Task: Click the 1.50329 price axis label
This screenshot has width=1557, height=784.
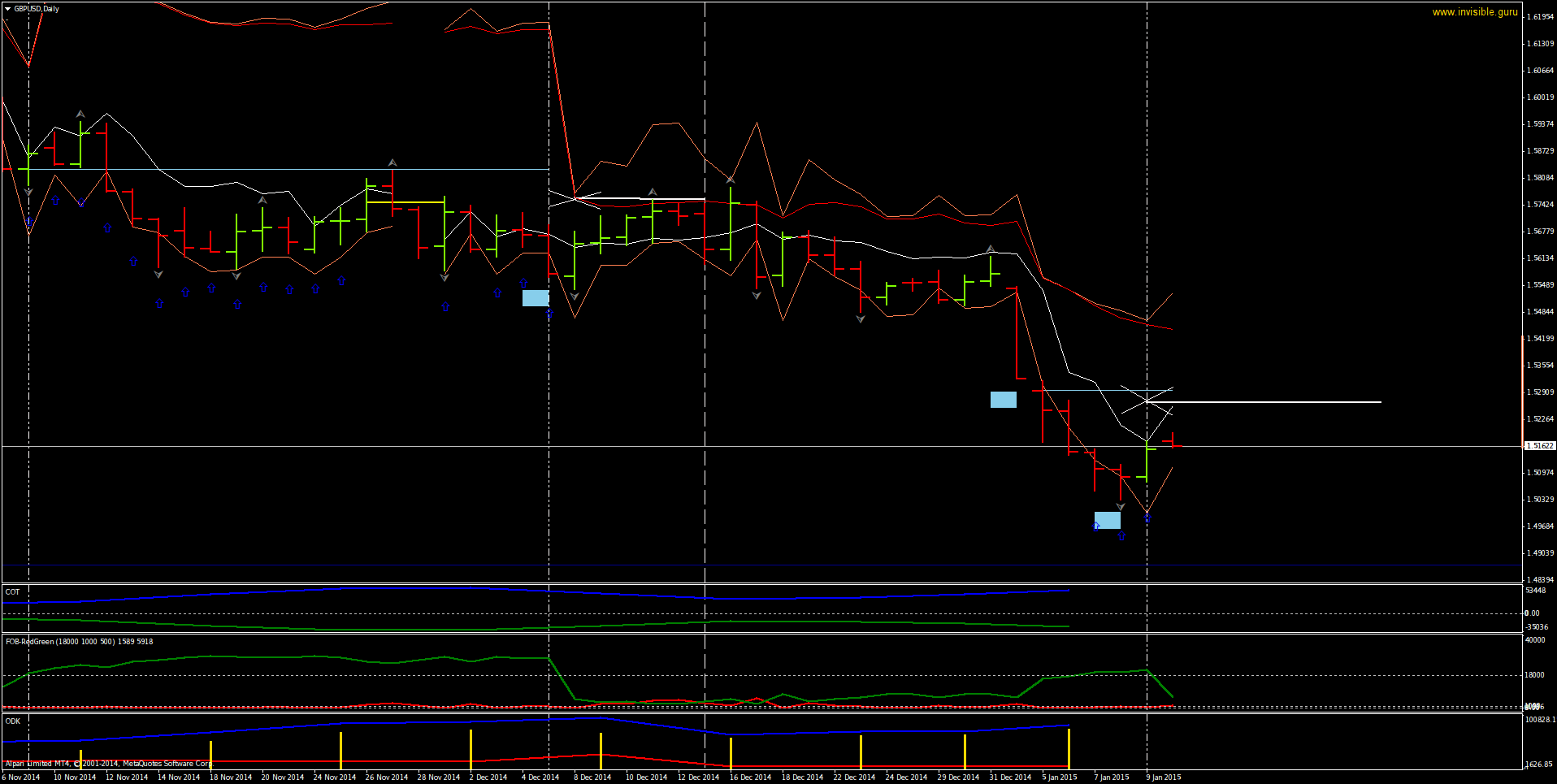Action: click(1541, 500)
